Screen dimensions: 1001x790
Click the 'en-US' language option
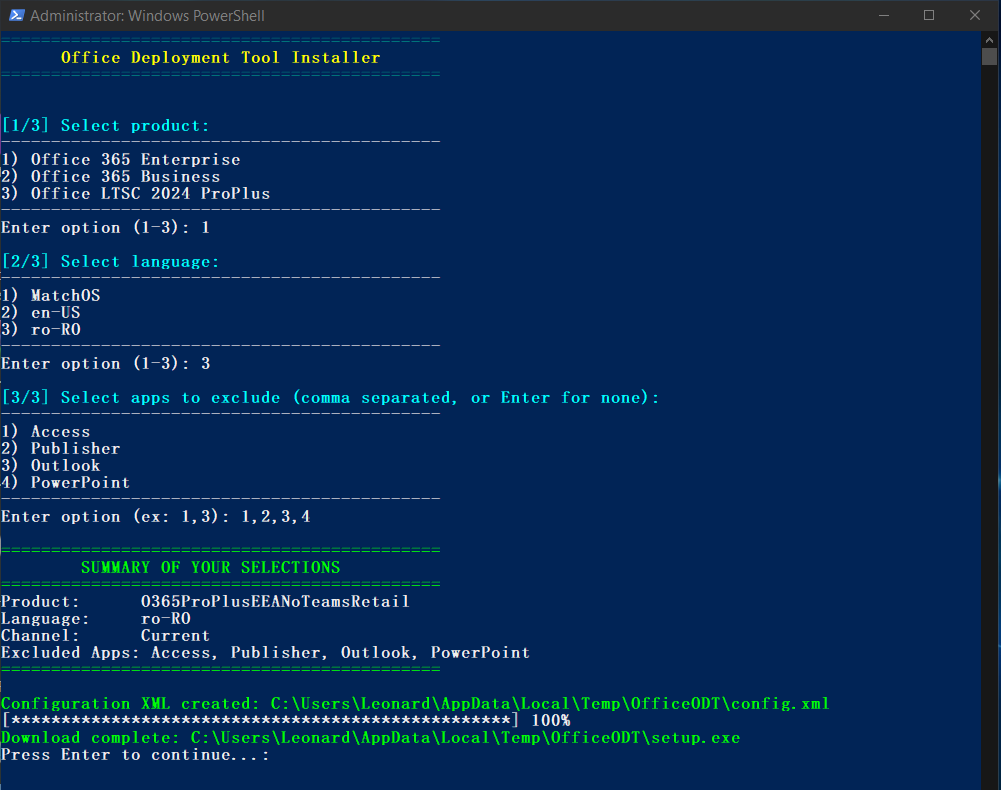pyautogui.click(x=41, y=312)
